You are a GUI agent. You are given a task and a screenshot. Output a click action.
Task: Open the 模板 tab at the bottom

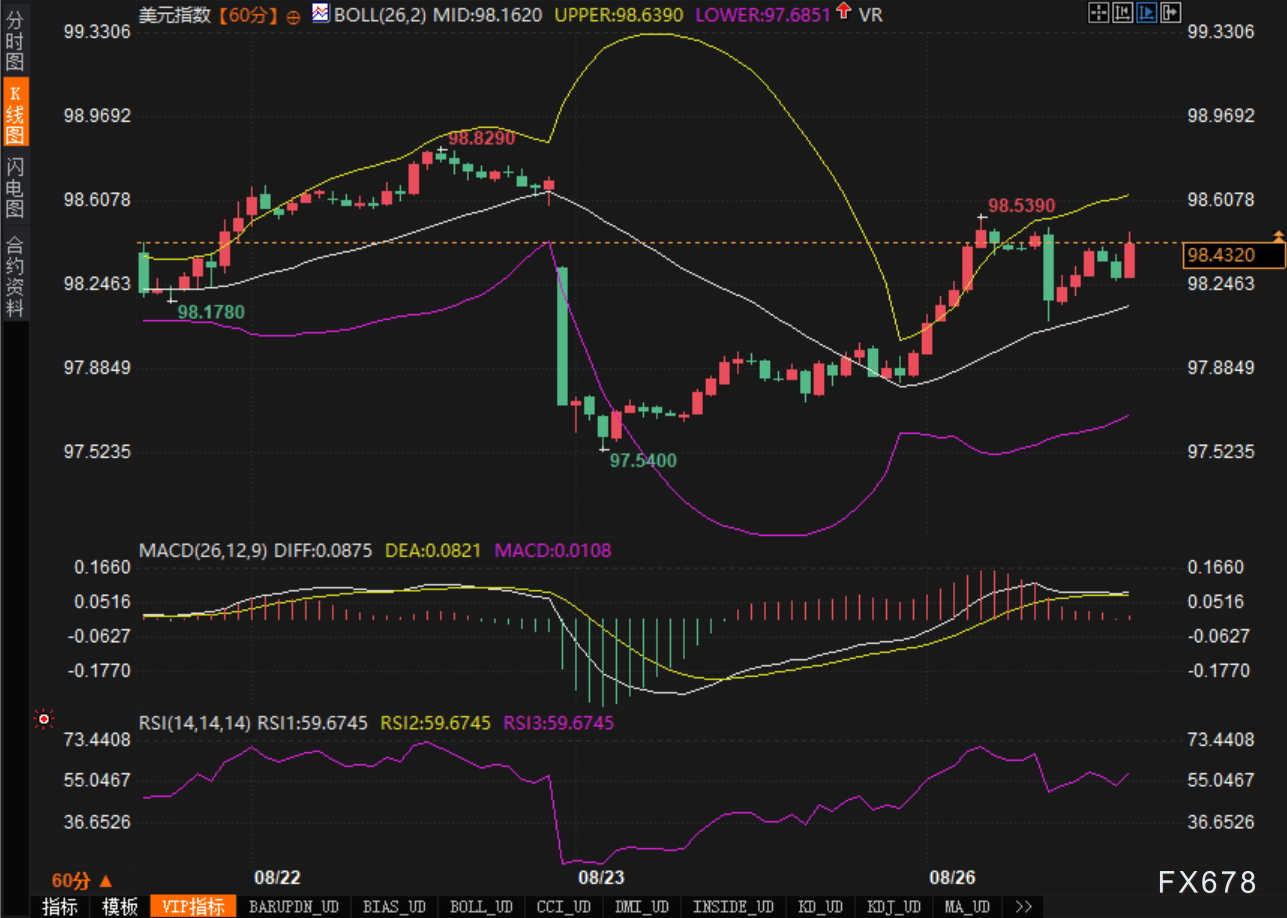click(120, 907)
